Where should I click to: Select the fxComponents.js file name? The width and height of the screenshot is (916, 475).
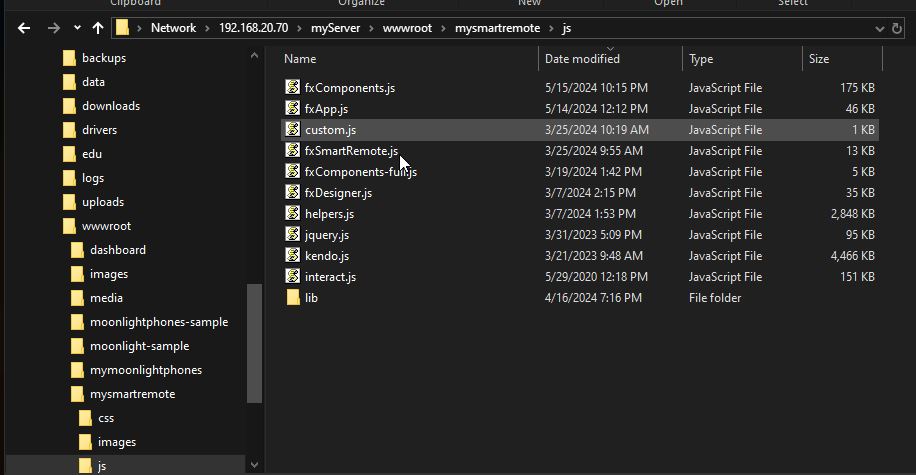pyautogui.click(x=350, y=88)
